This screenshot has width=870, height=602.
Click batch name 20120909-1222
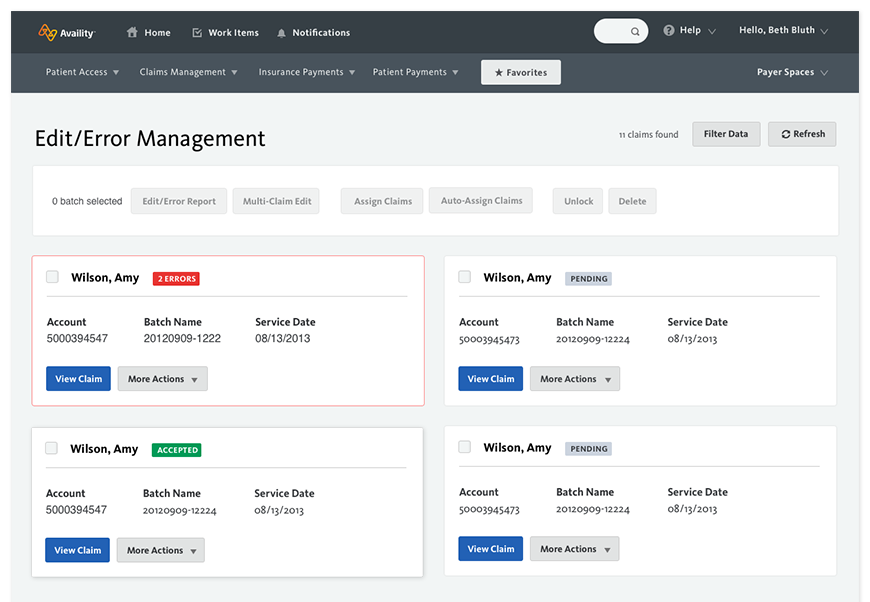click(182, 338)
